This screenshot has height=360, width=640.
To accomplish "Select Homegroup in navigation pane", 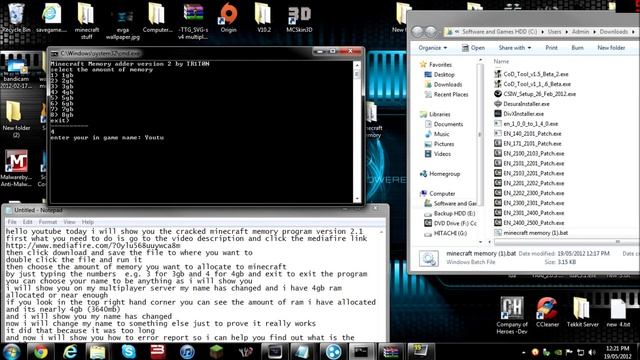I will (x=440, y=174).
